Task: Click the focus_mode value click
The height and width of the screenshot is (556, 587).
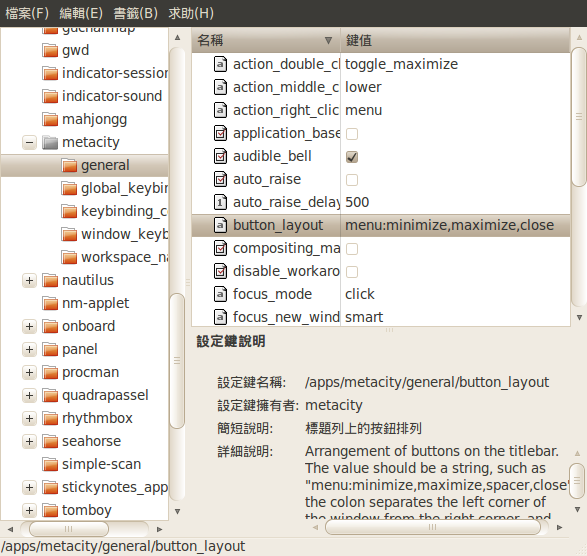Action: (x=359, y=294)
